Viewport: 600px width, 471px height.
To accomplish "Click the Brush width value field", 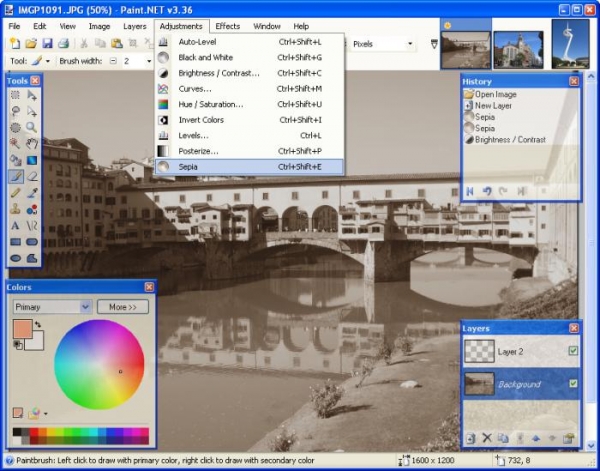I will [x=131, y=61].
